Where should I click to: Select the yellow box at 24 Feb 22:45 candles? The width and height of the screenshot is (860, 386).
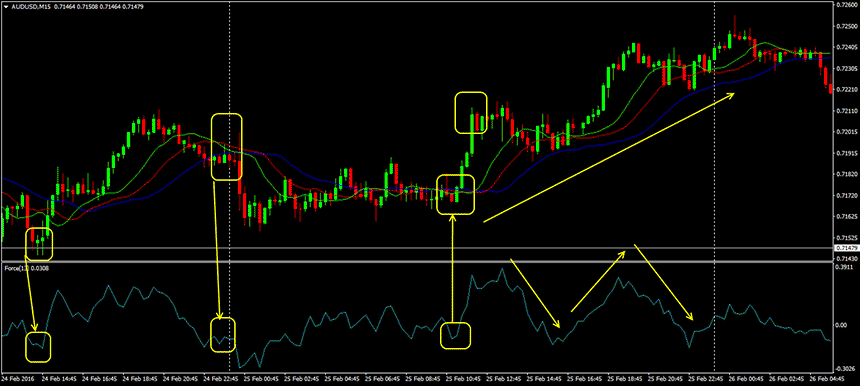227,146
